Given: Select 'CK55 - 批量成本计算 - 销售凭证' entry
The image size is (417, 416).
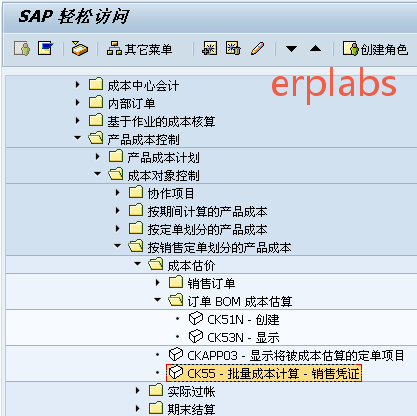Looking at the screenshot, I should 273,374.
